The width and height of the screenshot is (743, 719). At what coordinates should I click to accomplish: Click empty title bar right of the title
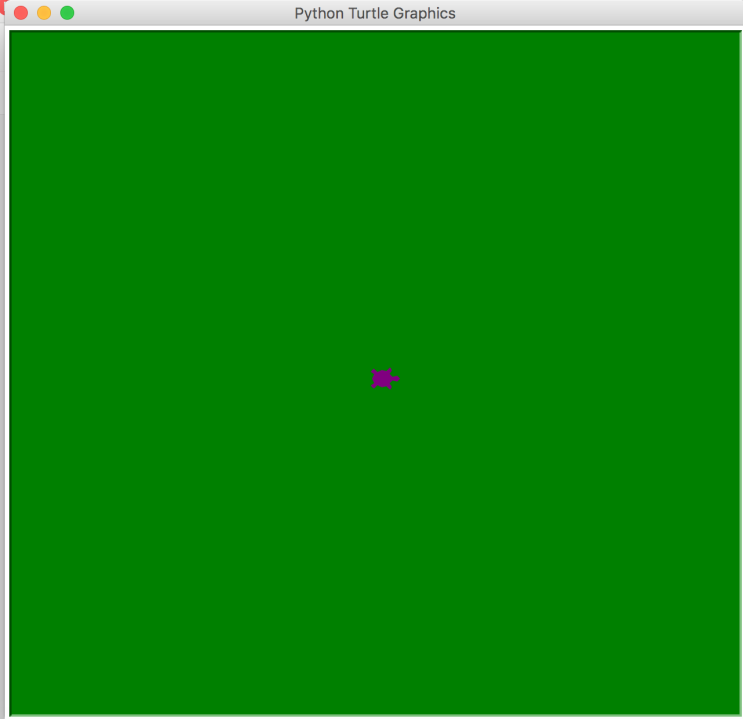600,13
